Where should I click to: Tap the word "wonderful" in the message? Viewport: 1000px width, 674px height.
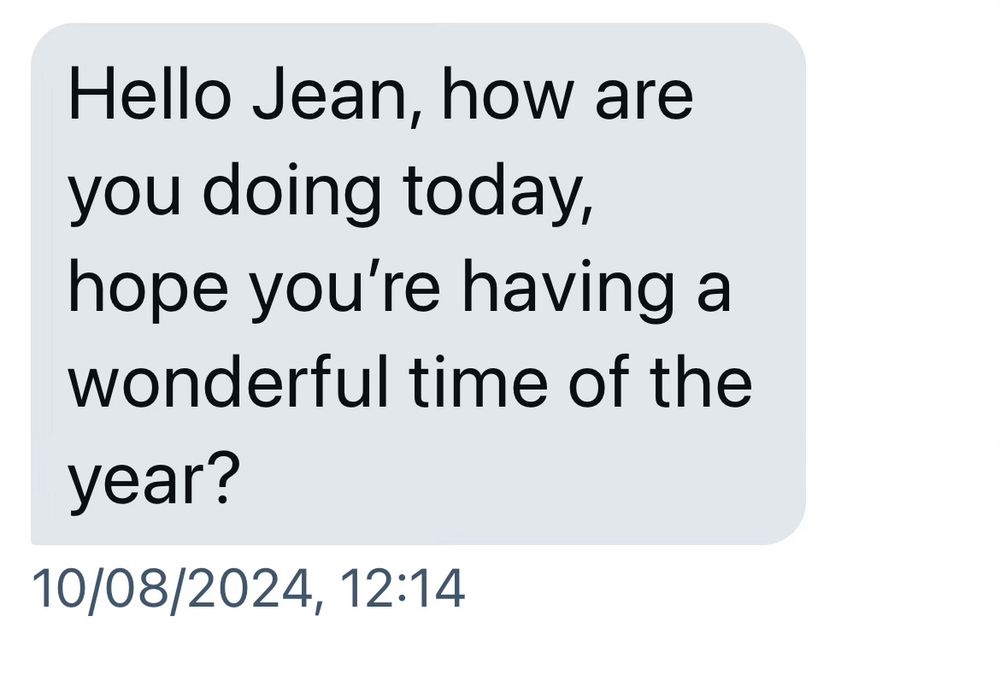(228, 383)
